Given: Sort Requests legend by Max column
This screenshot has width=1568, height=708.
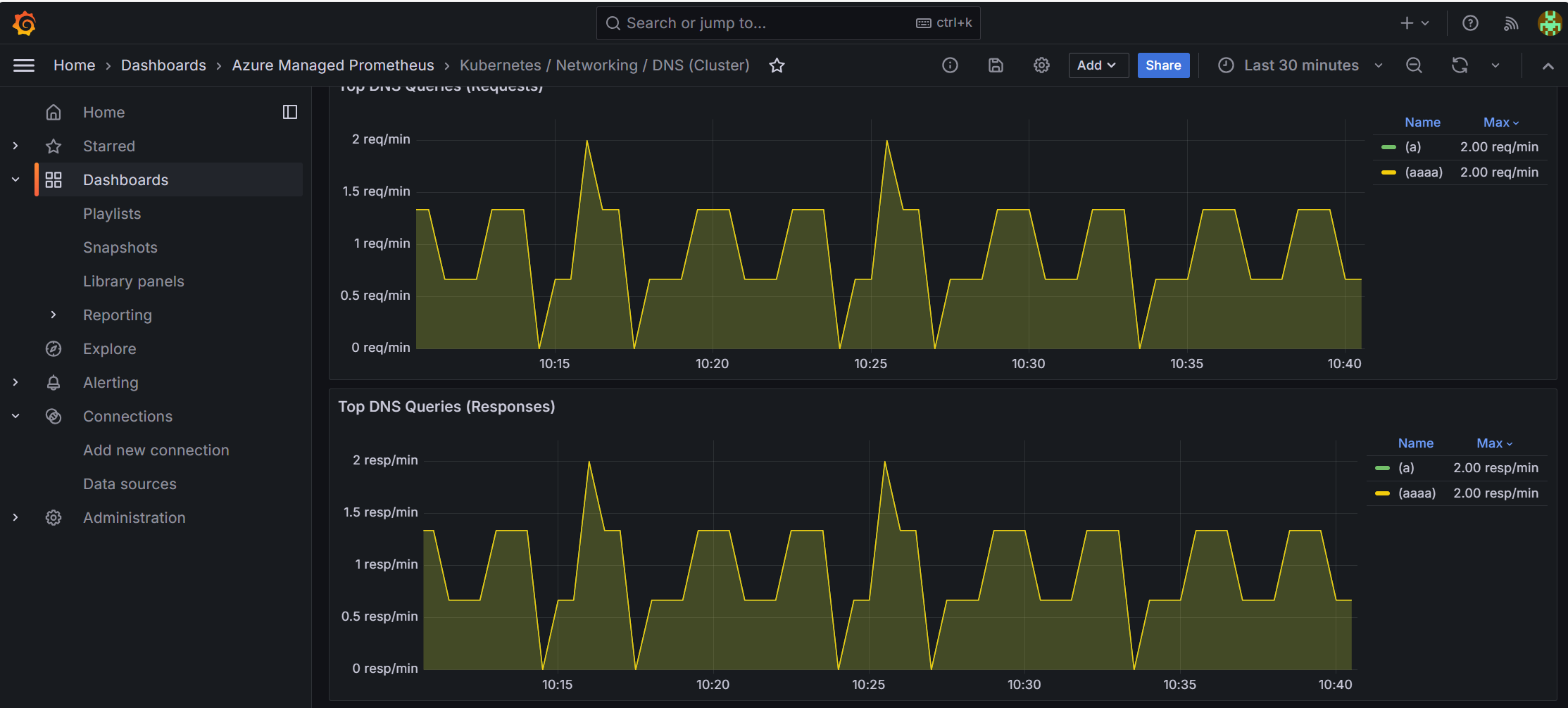Looking at the screenshot, I should pos(1501,122).
